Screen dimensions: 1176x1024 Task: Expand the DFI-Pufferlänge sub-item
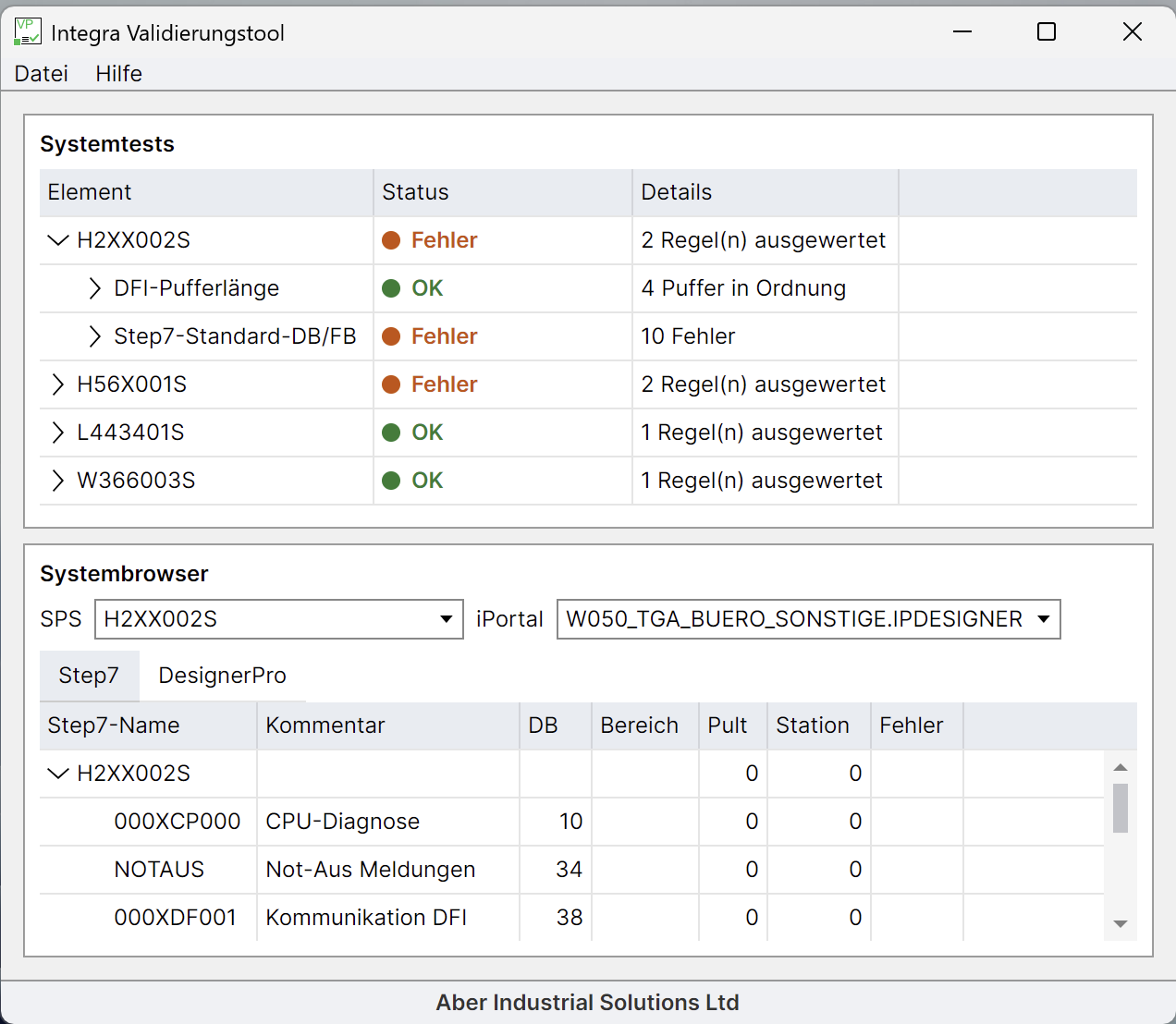click(x=94, y=288)
